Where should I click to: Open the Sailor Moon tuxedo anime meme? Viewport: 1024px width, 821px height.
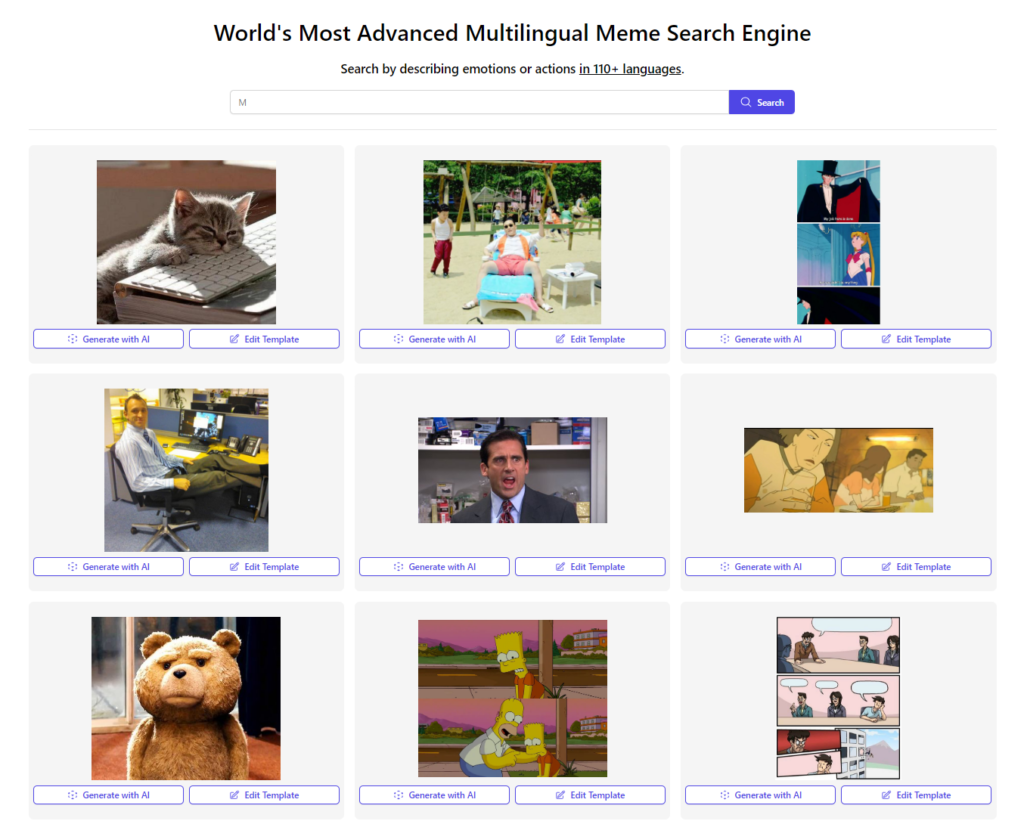839,242
